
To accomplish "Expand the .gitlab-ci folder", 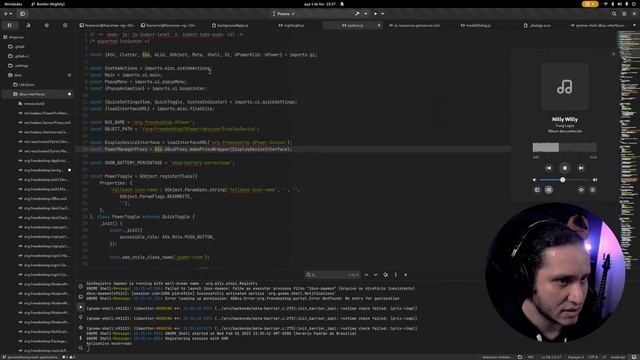I will click(19, 56).
